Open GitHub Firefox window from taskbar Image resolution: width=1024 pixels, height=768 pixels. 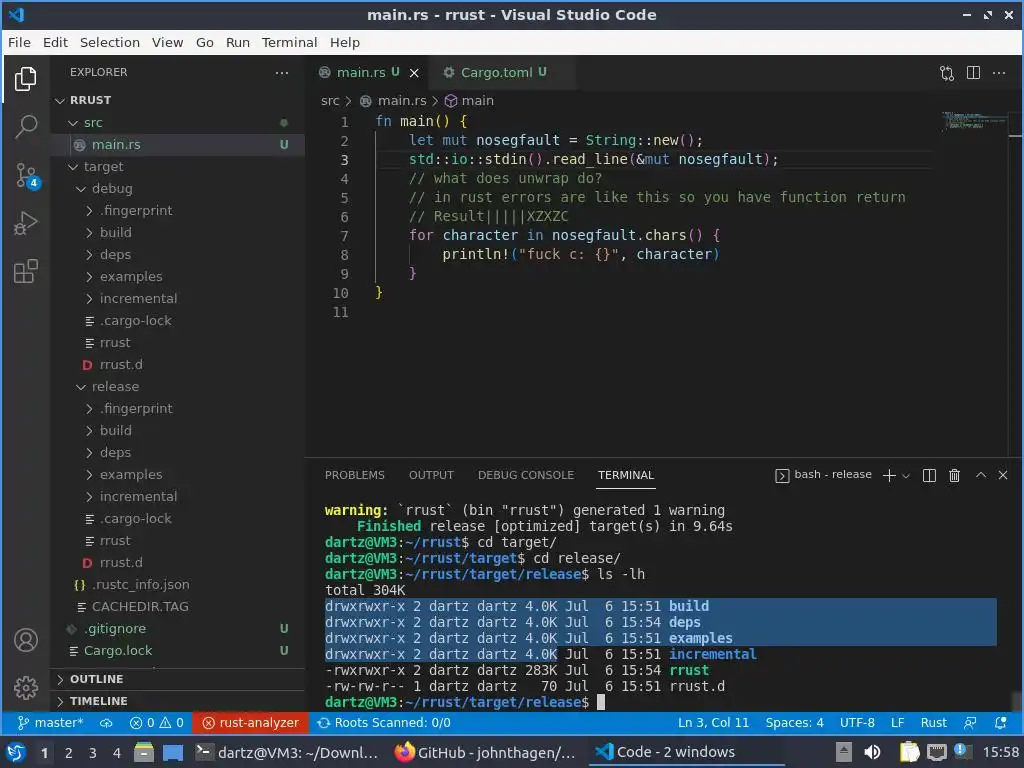(486, 753)
